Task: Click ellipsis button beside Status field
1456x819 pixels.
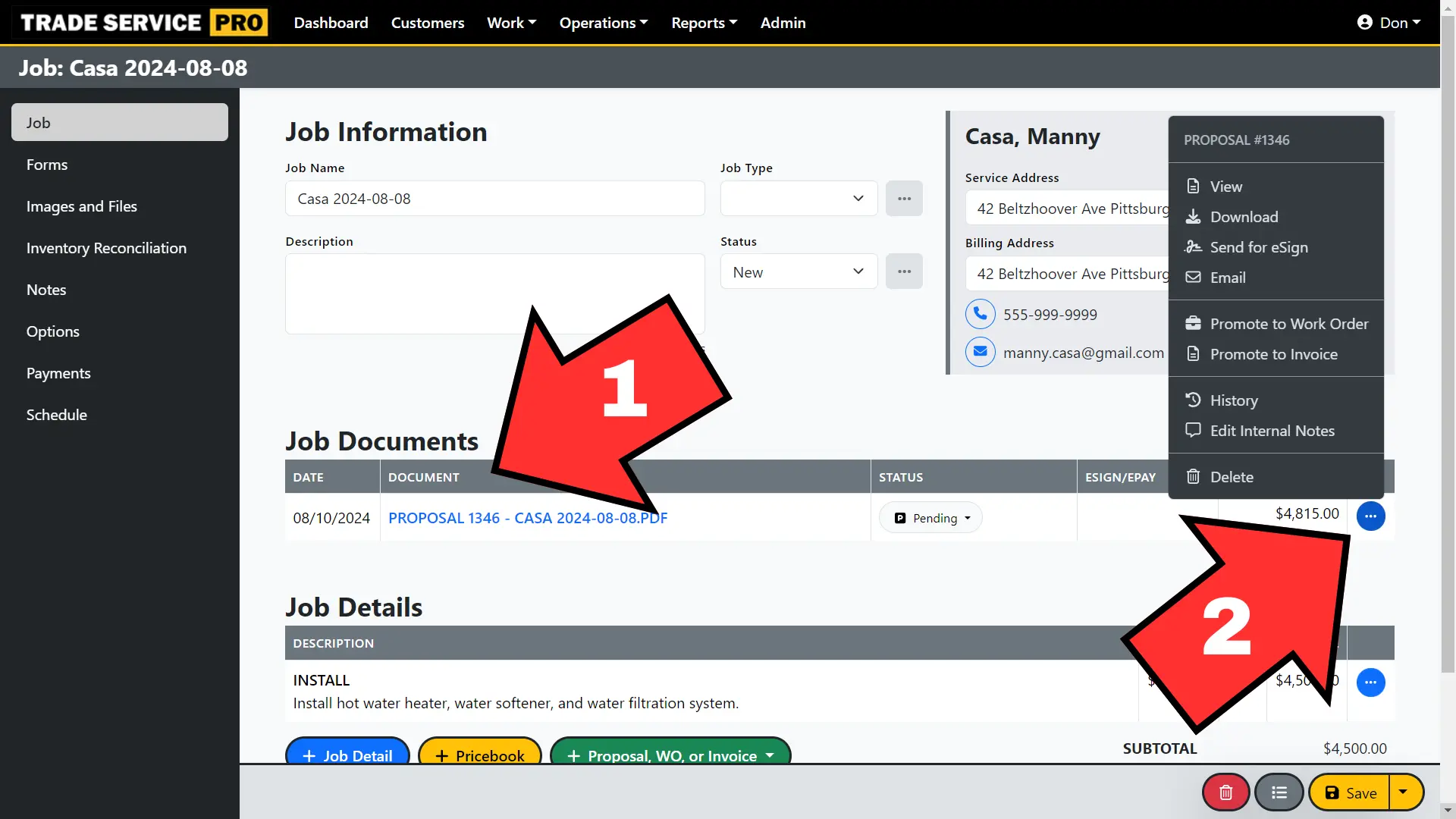Action: [x=904, y=271]
